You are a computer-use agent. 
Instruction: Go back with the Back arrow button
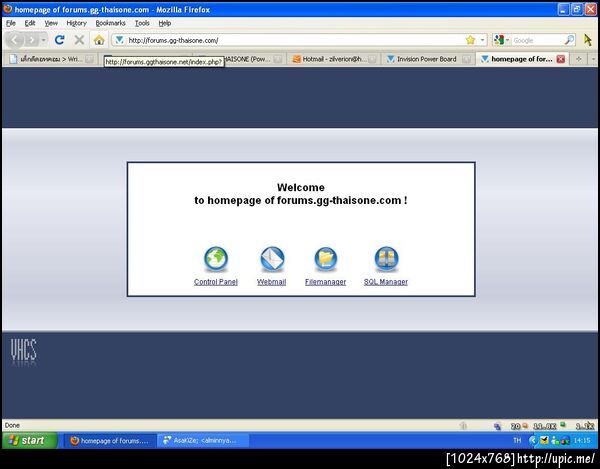(x=15, y=40)
